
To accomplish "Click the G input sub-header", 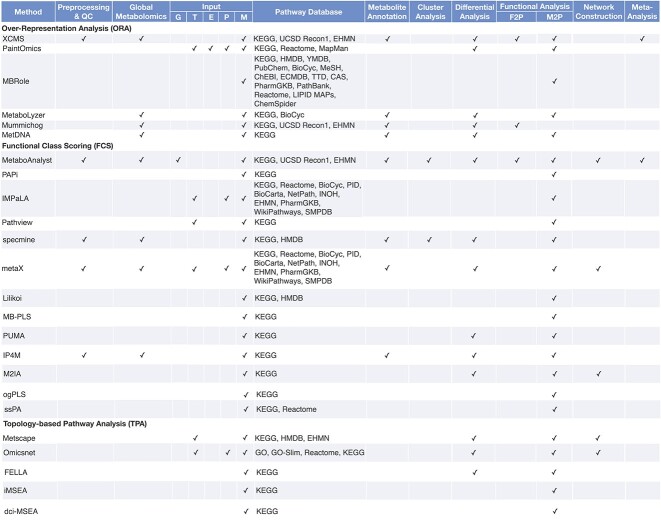I will pos(178,17).
